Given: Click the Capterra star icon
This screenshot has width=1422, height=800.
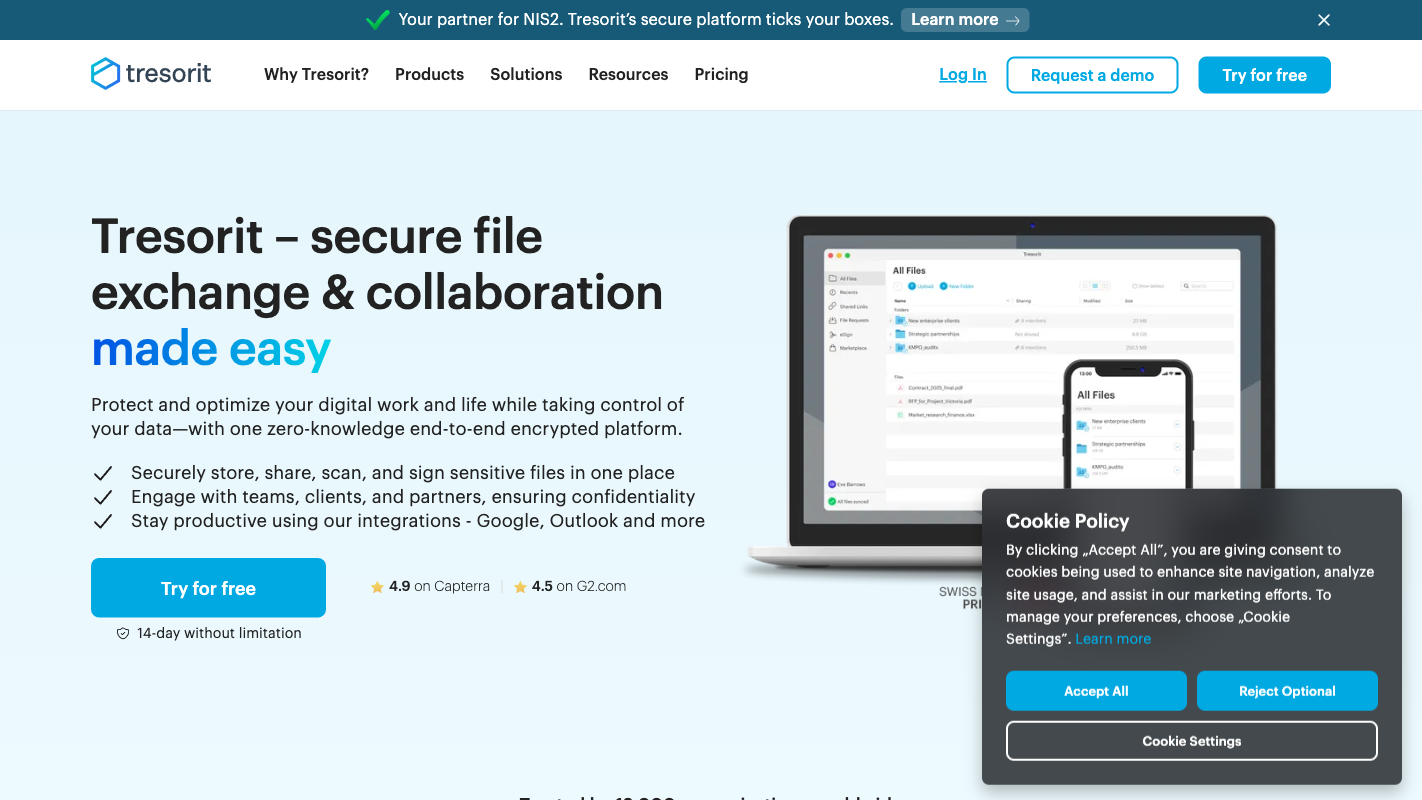Looking at the screenshot, I should click(377, 587).
